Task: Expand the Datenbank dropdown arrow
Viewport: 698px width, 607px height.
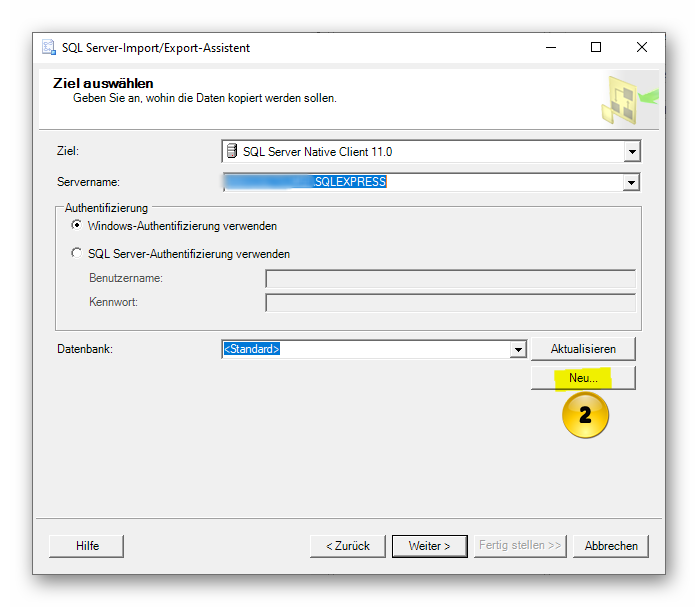Action: point(518,349)
